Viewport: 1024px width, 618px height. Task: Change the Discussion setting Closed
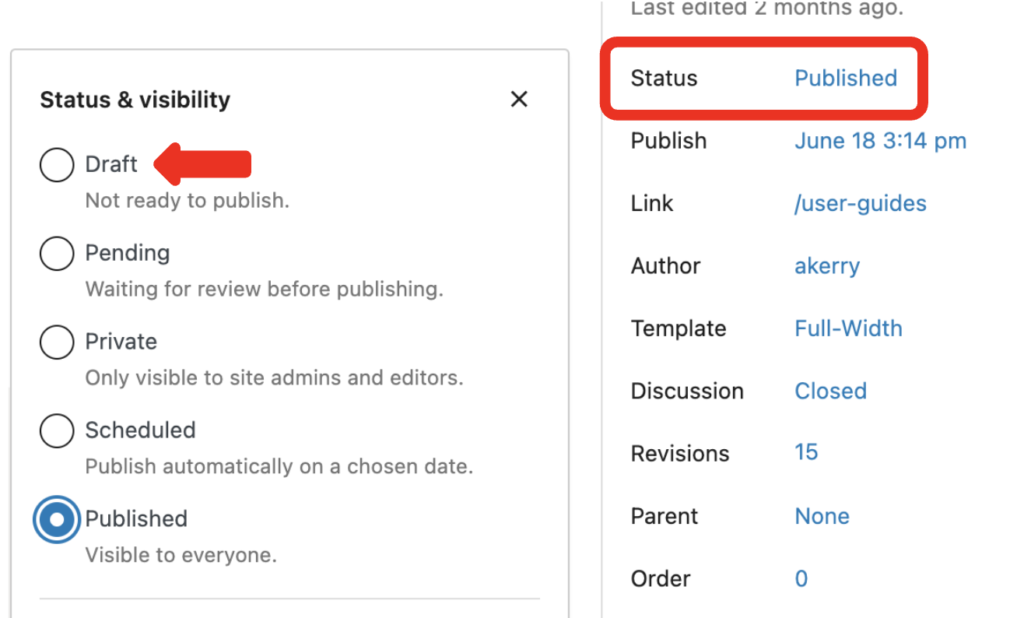(830, 391)
